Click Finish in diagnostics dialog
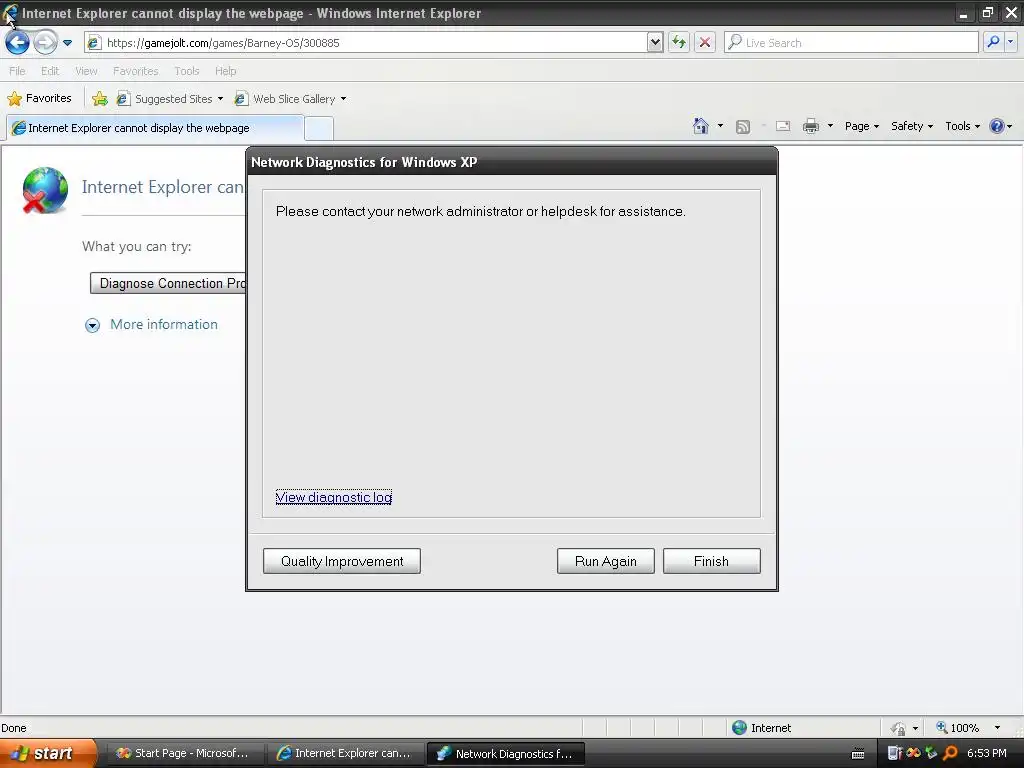This screenshot has height=768, width=1024. (x=711, y=561)
